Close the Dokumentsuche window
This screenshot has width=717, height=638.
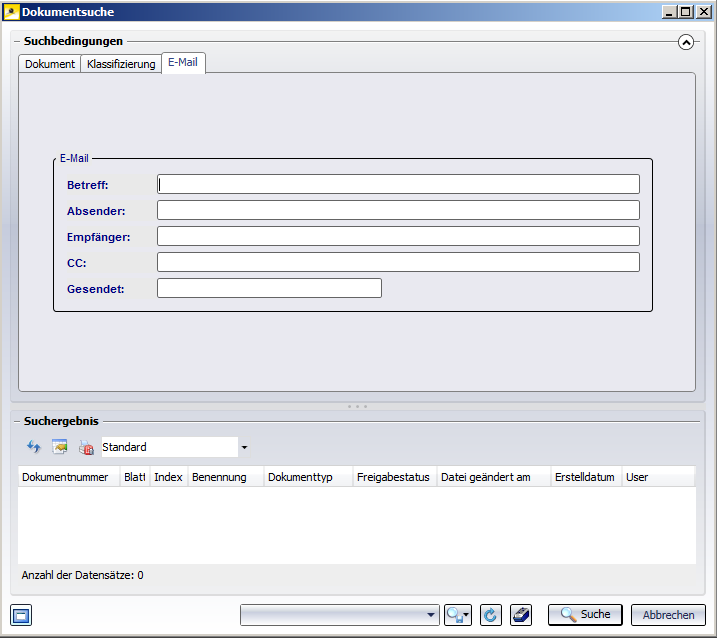tap(703, 12)
